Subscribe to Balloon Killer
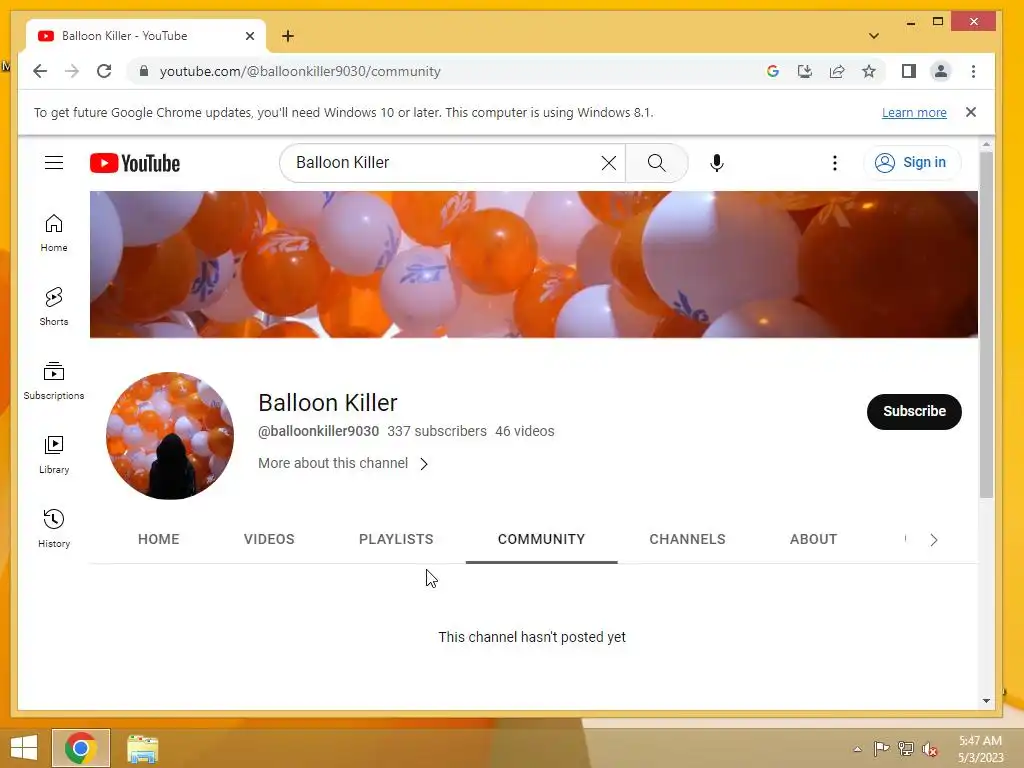 point(914,411)
